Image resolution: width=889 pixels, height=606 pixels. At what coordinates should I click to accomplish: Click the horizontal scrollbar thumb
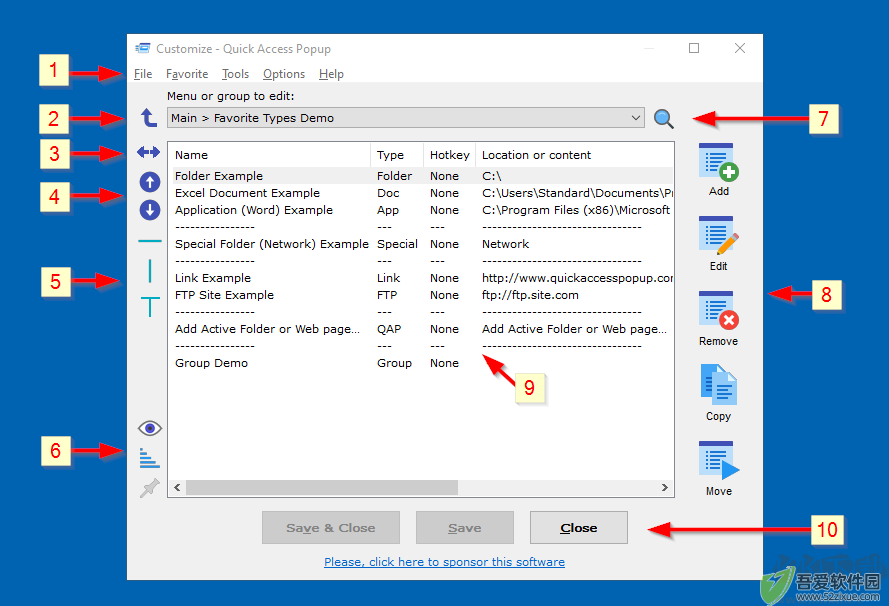click(x=321, y=488)
